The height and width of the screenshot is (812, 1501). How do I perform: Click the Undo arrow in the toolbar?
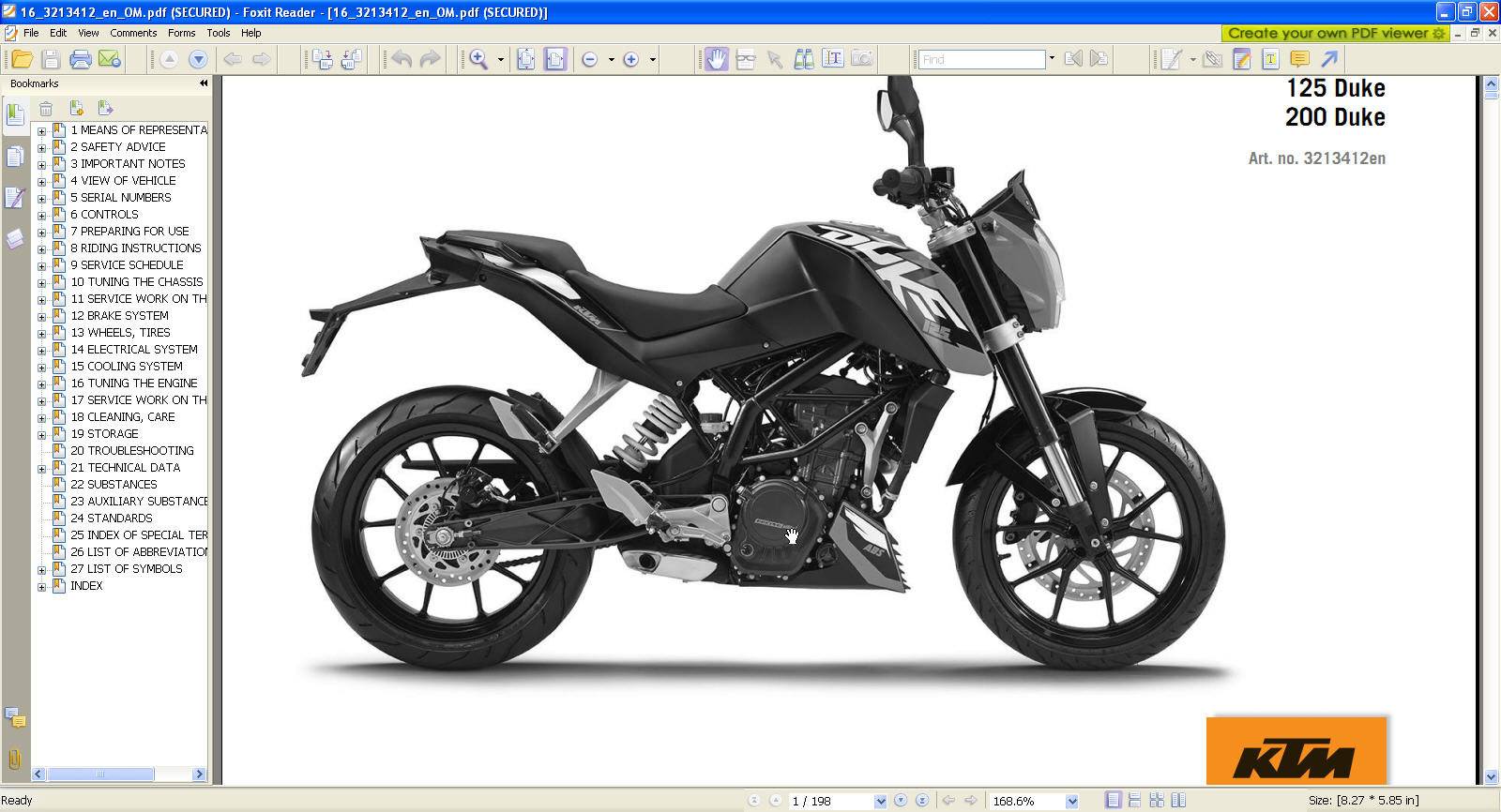pyautogui.click(x=402, y=59)
